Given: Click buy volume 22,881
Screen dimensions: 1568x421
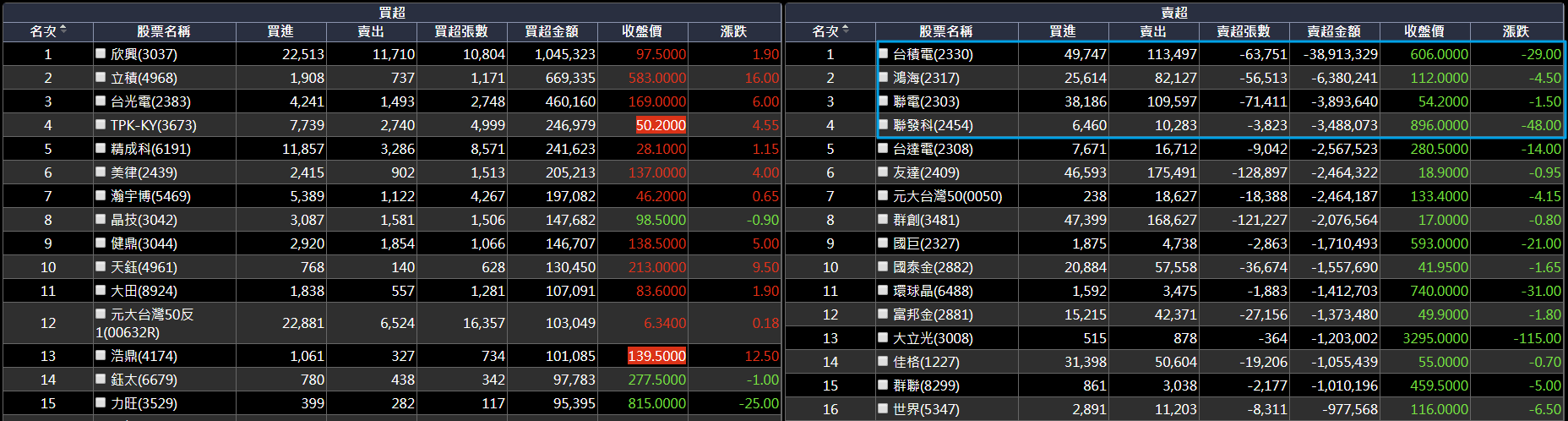Looking at the screenshot, I should 303,323.
